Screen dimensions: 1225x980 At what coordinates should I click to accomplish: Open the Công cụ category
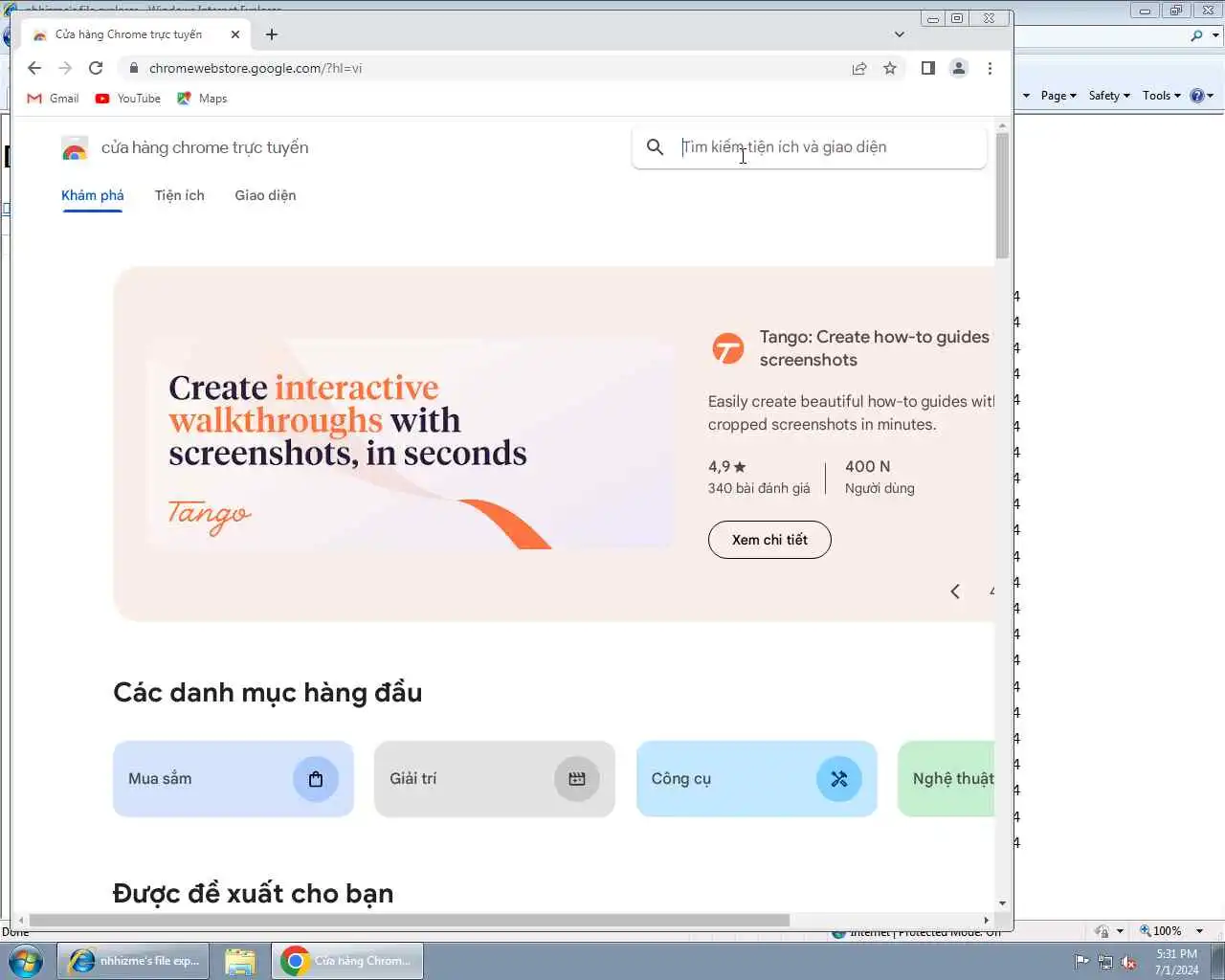click(757, 779)
